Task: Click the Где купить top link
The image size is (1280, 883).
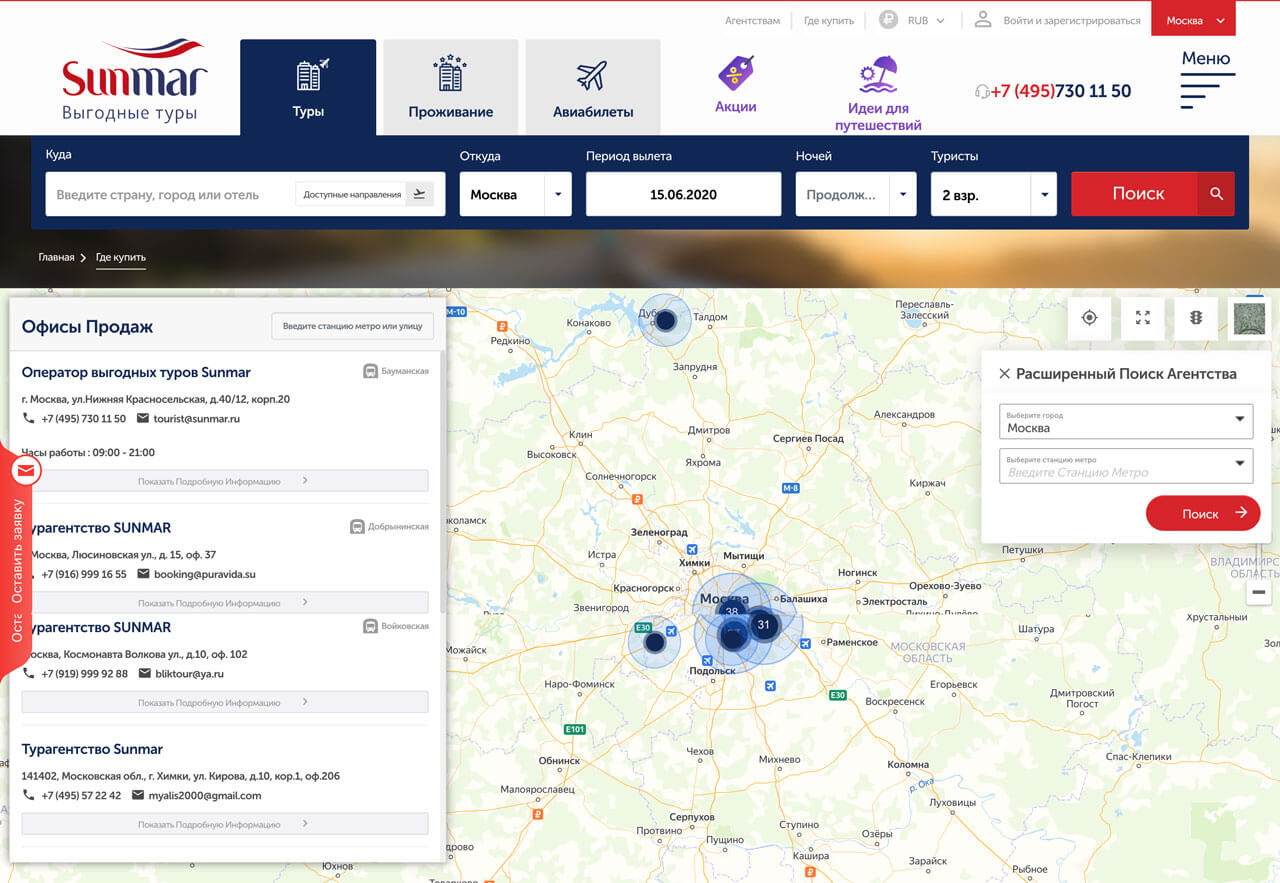Action: click(x=829, y=20)
